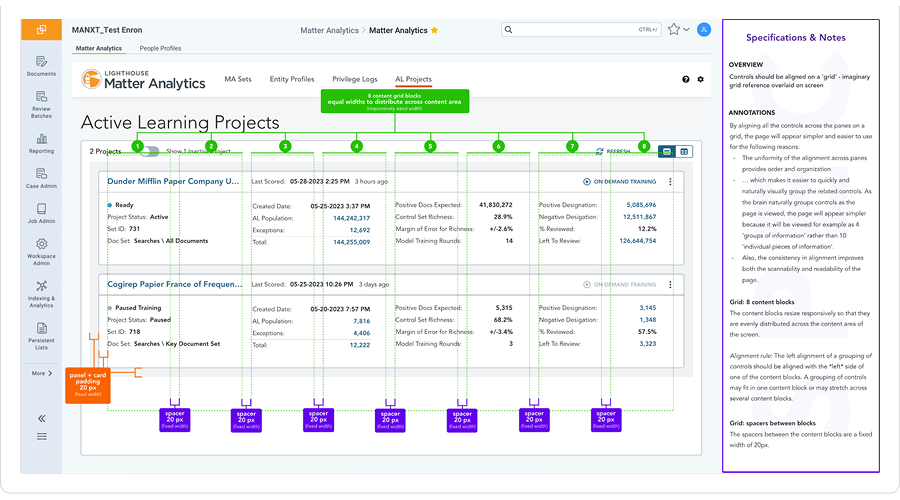Screen dimensions: 900x500
Task: Click the help question mark icon
Action: pos(685,79)
